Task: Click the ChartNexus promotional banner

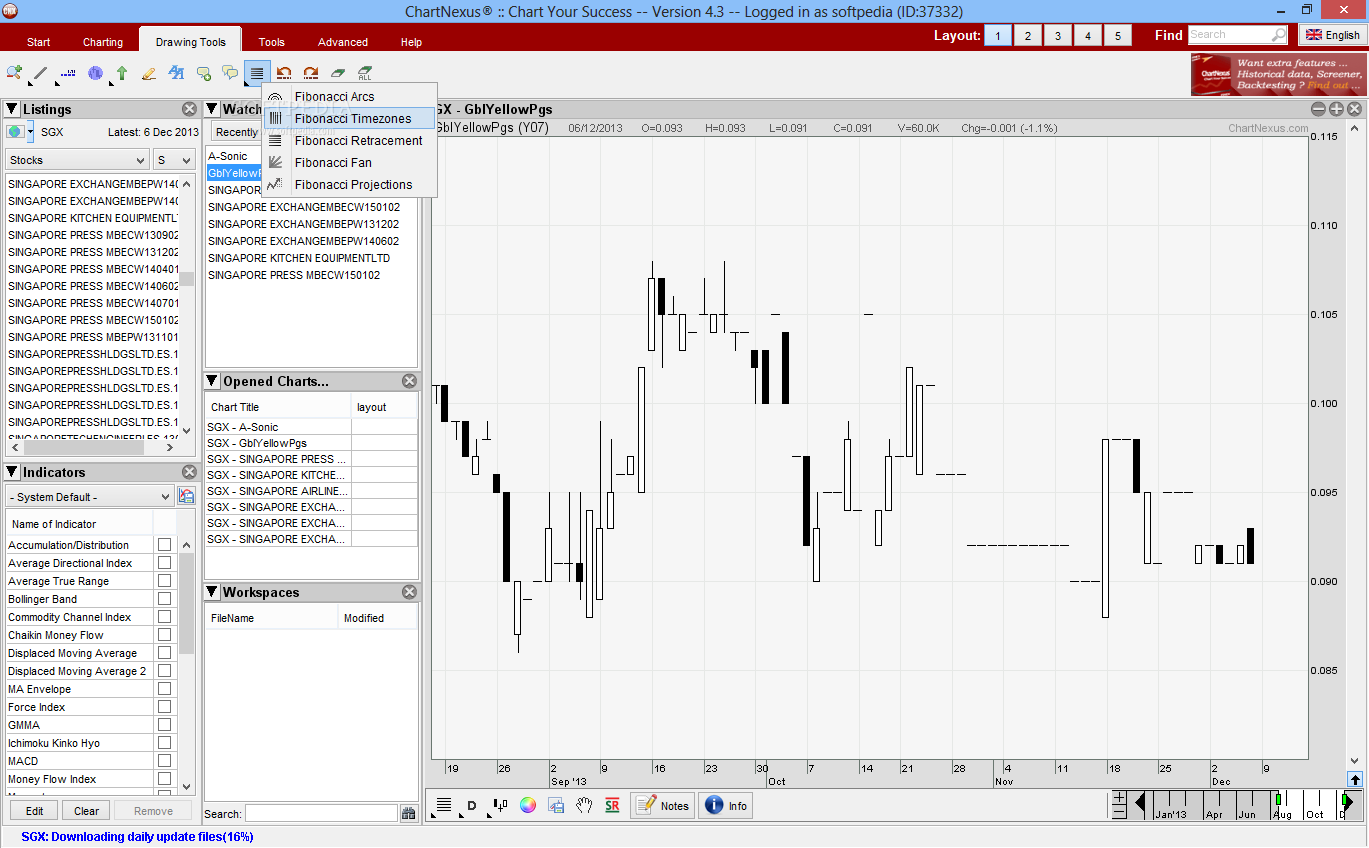Action: pyautogui.click(x=1278, y=74)
